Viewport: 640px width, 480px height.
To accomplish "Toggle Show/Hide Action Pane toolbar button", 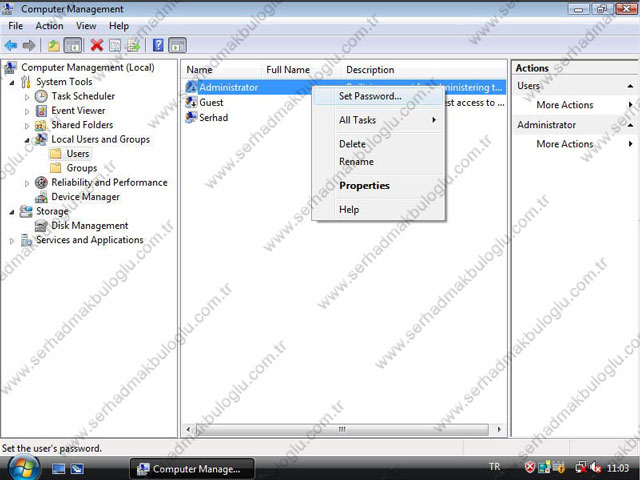I will [x=177, y=45].
